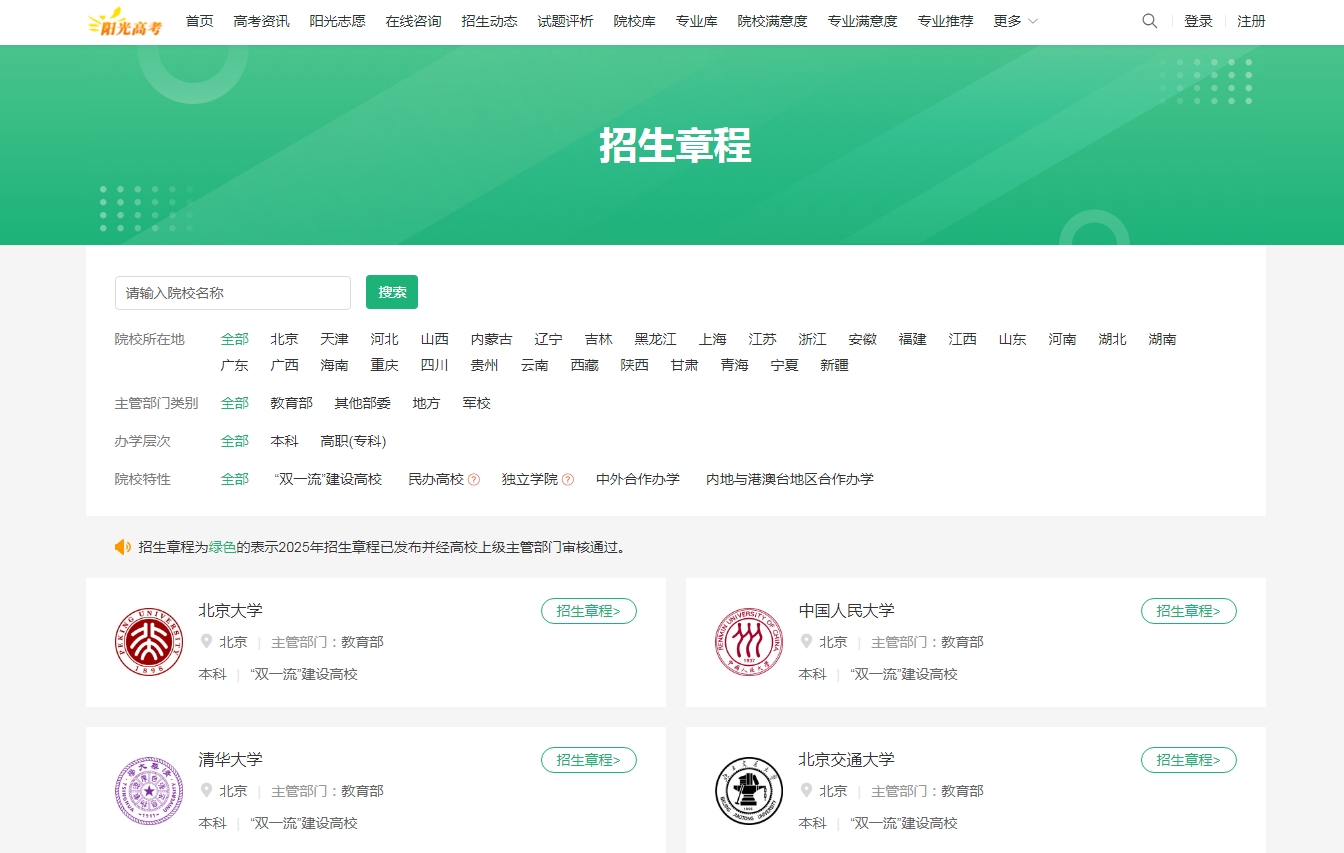This screenshot has width=1344, height=853.
Task: Filter location by 湖南
Action: pos(1163,340)
